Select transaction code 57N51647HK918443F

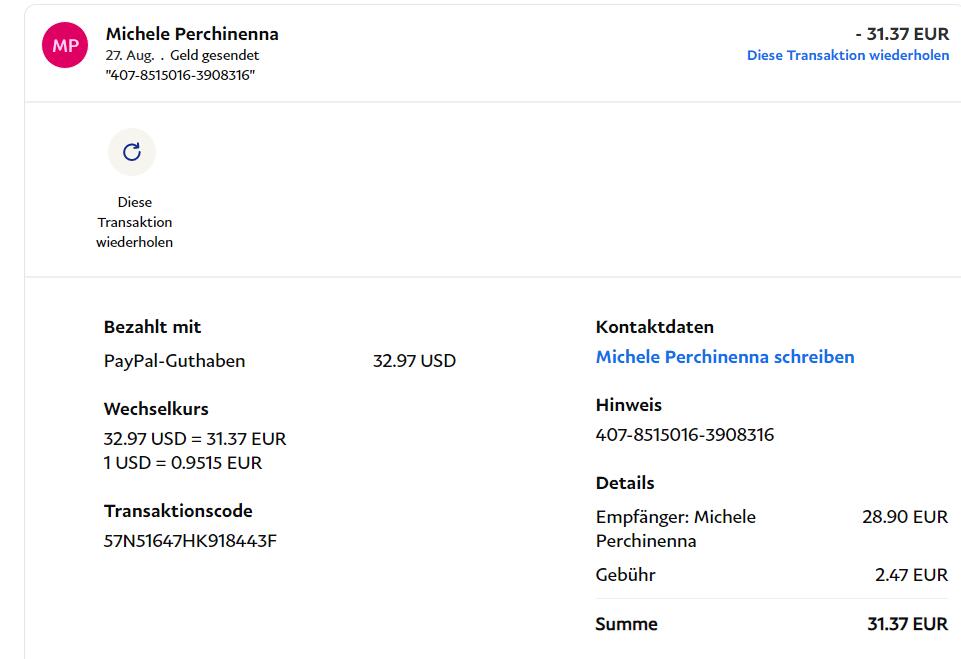pos(190,542)
